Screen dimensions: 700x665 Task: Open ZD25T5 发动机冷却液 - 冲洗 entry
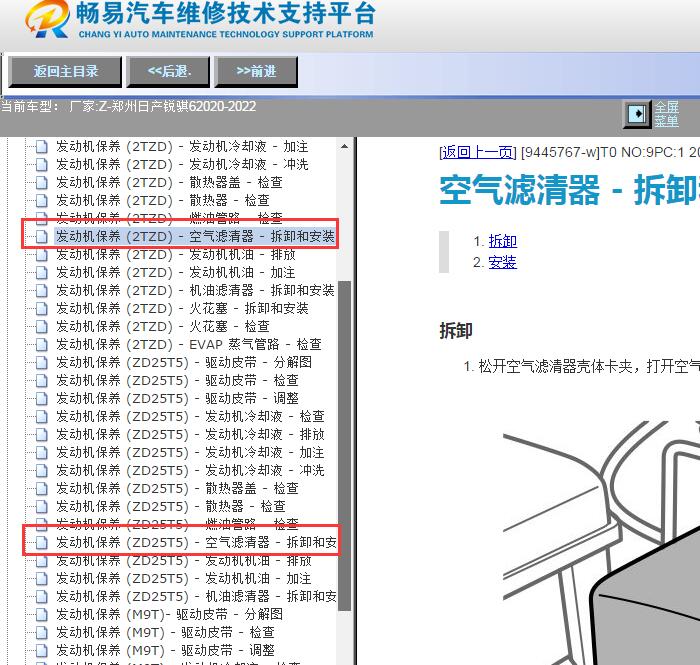click(x=190, y=470)
